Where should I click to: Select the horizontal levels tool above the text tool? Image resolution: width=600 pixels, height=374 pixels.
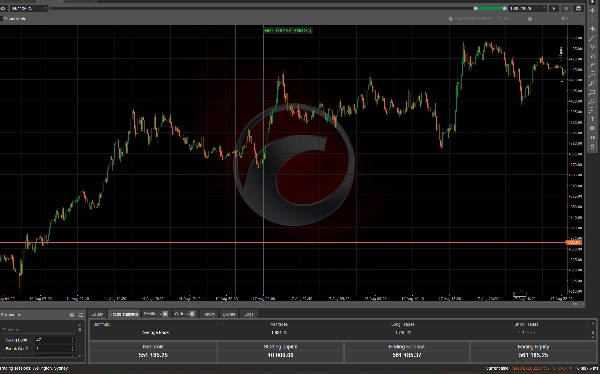tap(592, 110)
